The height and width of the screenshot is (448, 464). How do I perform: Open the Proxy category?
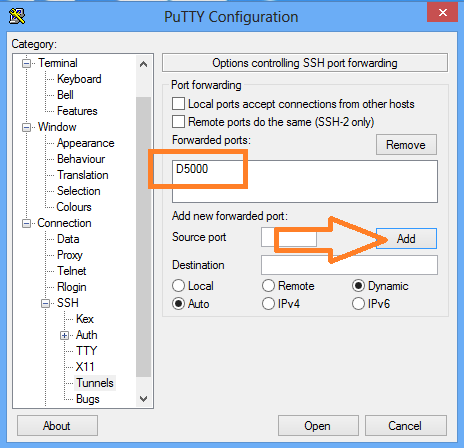coord(70,255)
